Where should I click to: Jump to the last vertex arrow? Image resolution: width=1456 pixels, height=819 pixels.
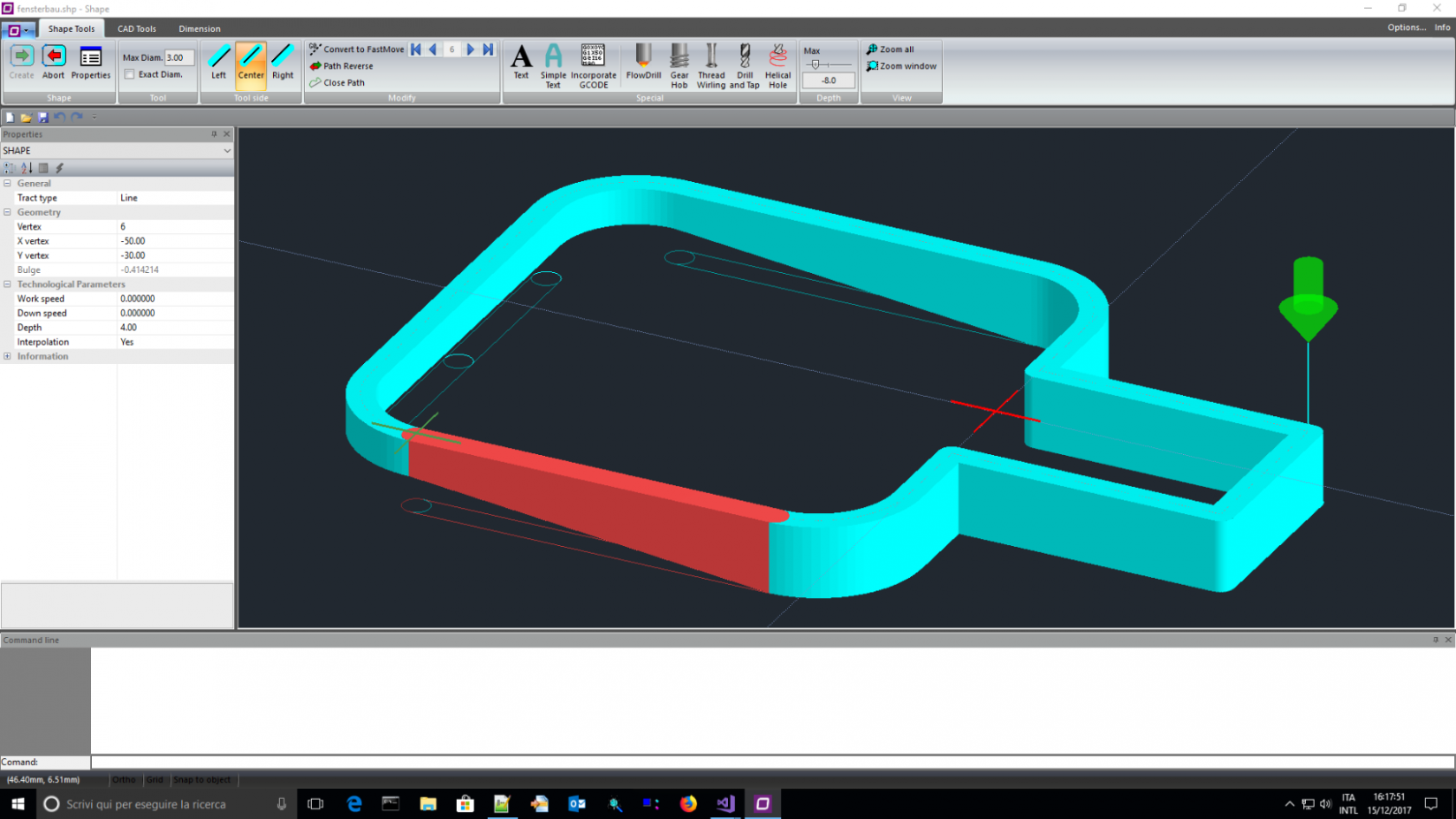488,49
